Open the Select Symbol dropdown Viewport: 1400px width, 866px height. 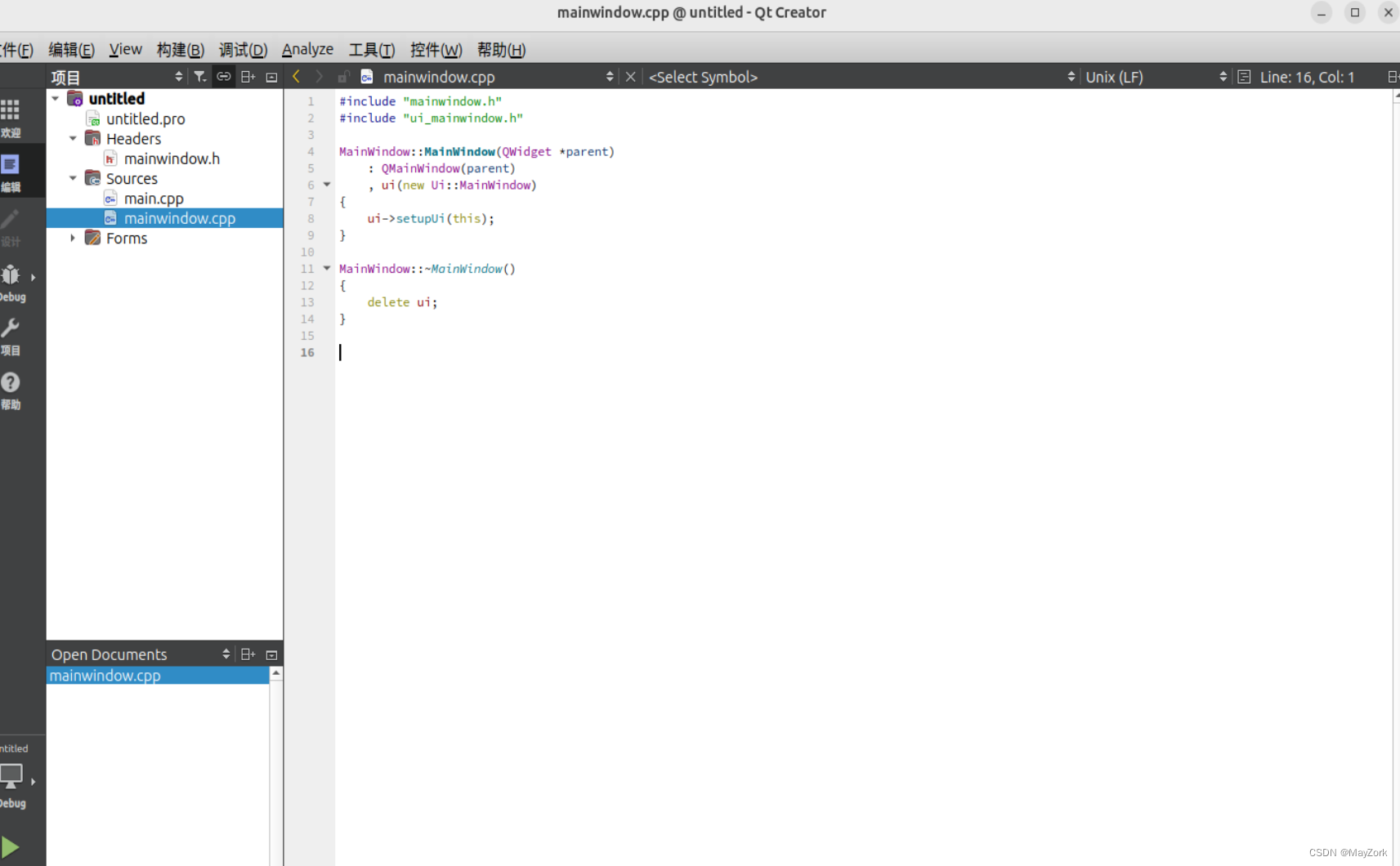pos(861,77)
